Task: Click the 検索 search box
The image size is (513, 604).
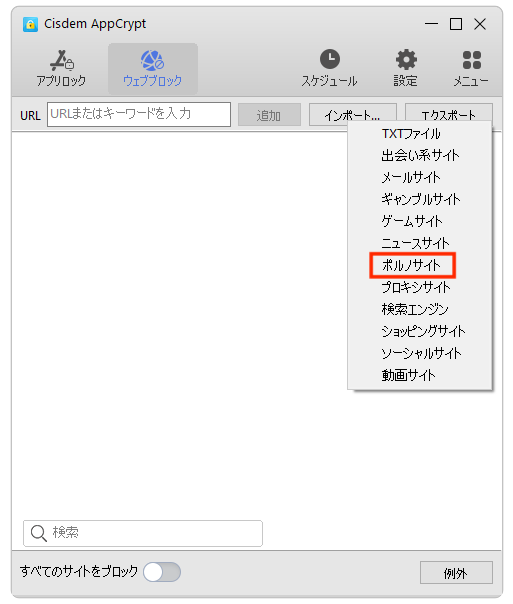Action: point(143,534)
